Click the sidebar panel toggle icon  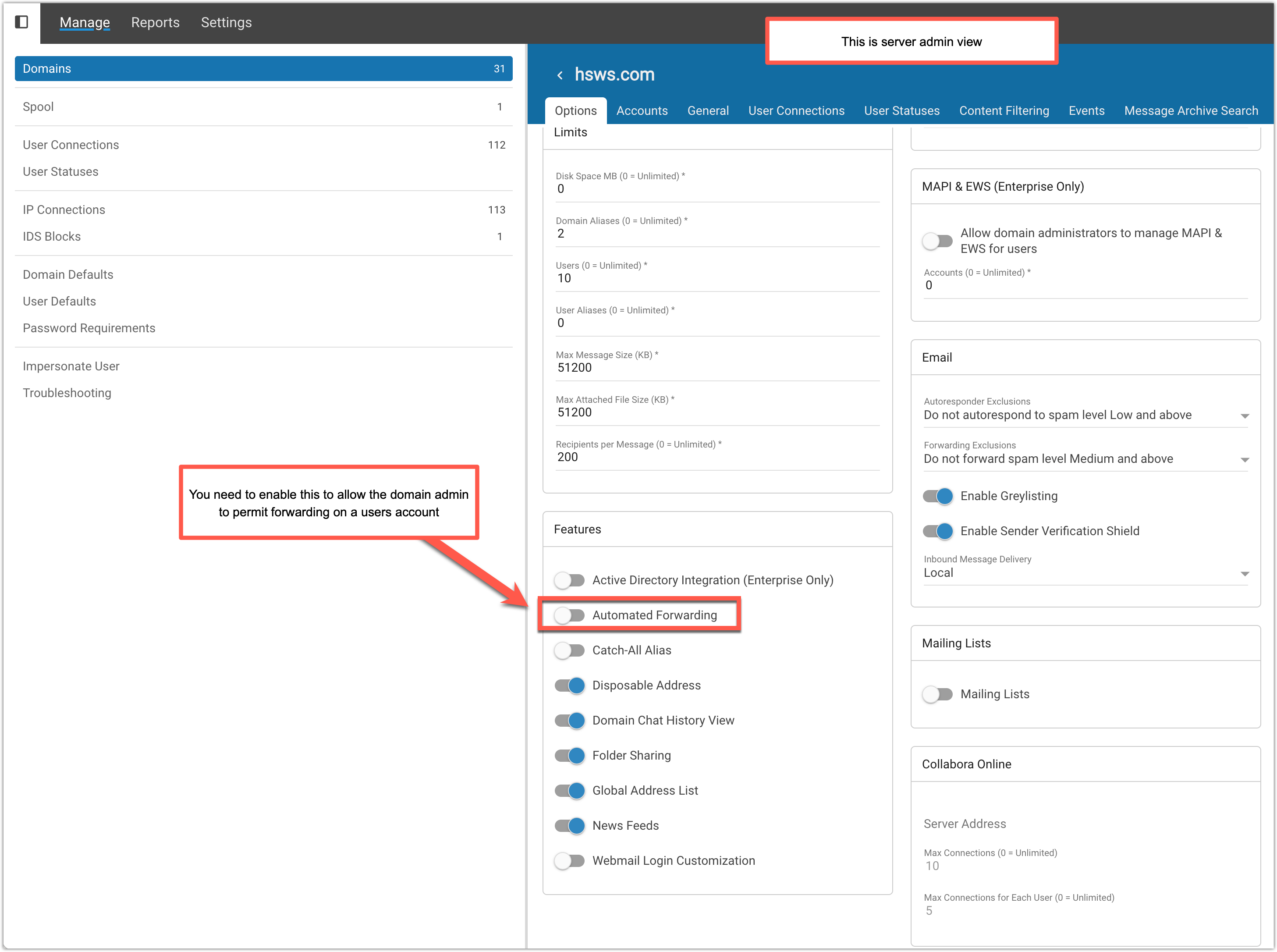21,22
